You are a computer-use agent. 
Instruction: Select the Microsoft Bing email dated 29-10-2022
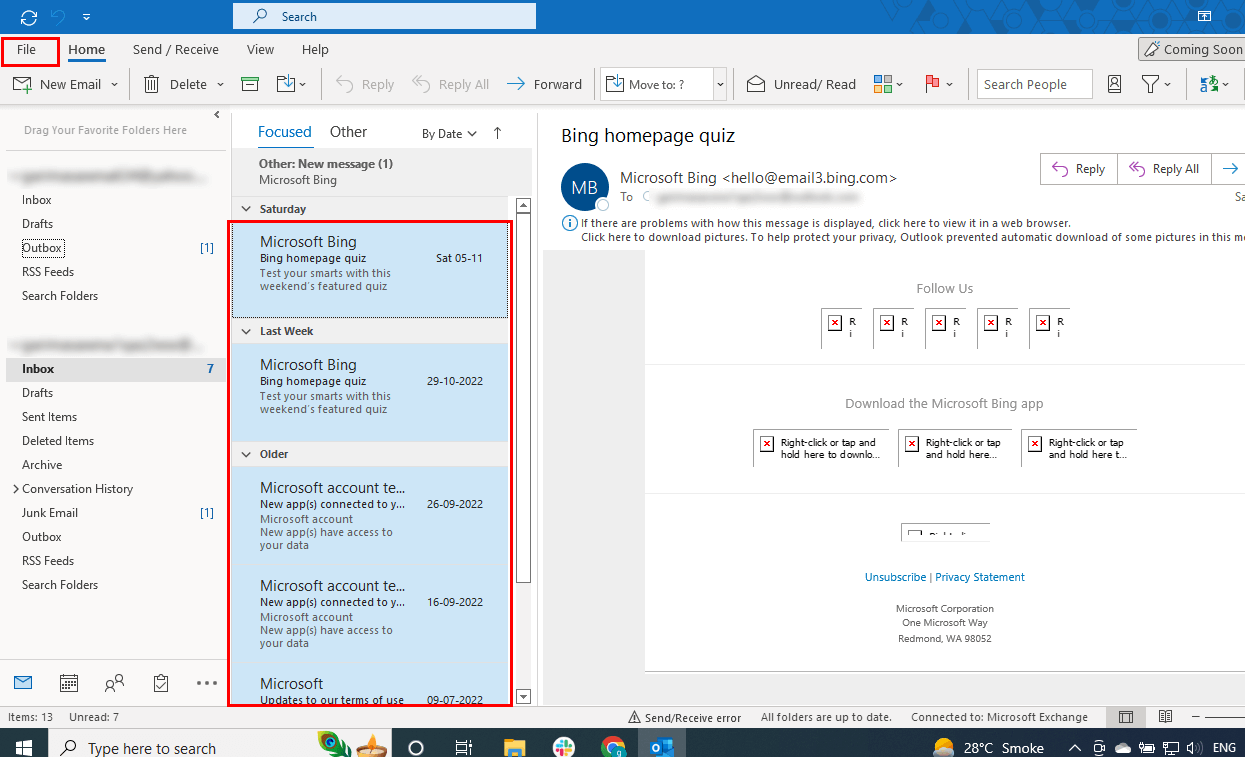coord(370,392)
